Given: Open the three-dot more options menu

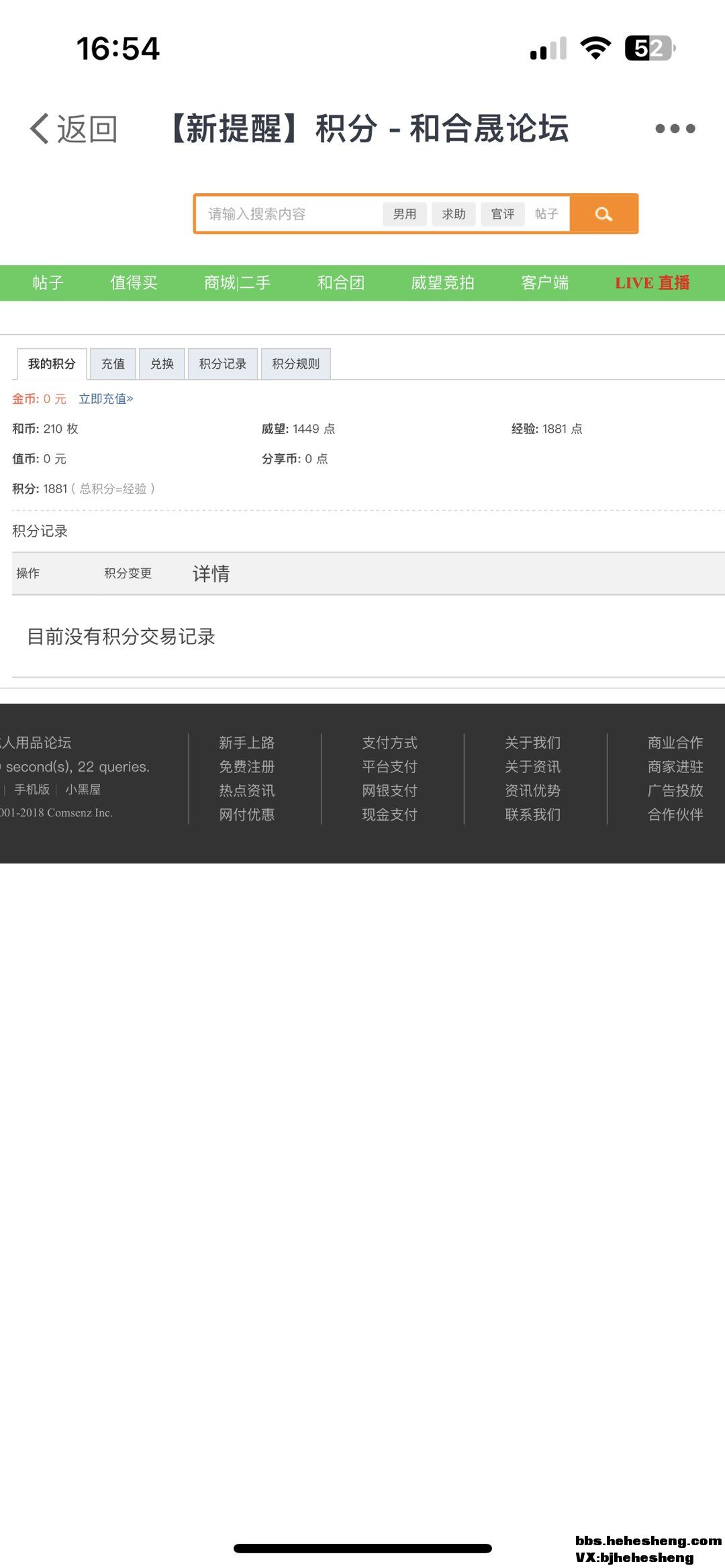Looking at the screenshot, I should pos(675,129).
